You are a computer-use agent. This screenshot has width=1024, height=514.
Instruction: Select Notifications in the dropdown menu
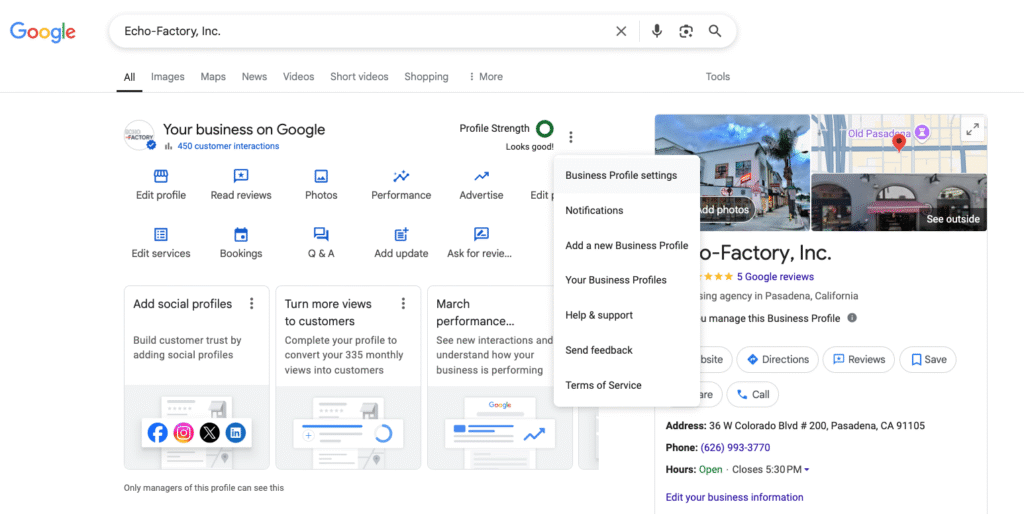(627, 210)
